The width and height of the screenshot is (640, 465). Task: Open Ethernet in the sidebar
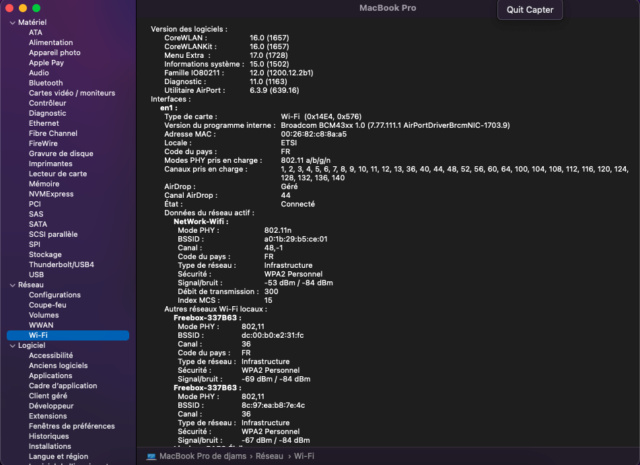[44, 123]
